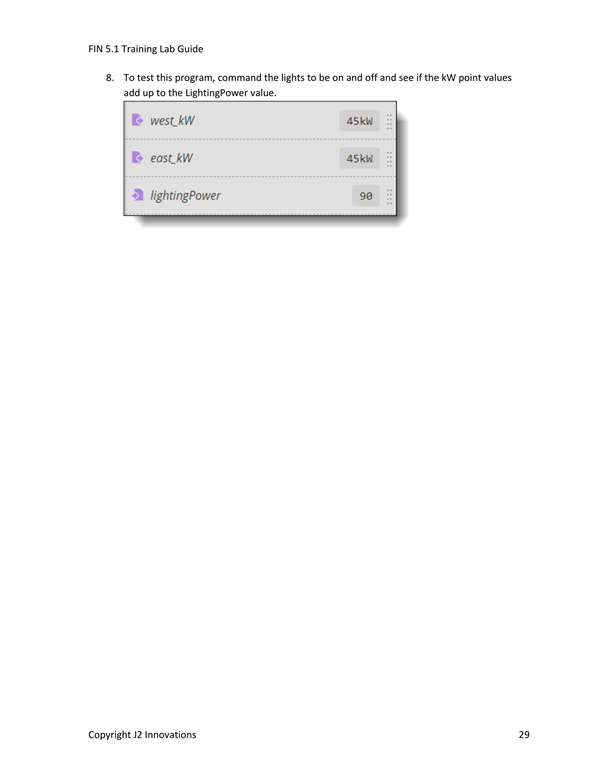Screen dimensions: 600x776
Task: Click the lightingPower row drag handle
Action: pos(389,196)
